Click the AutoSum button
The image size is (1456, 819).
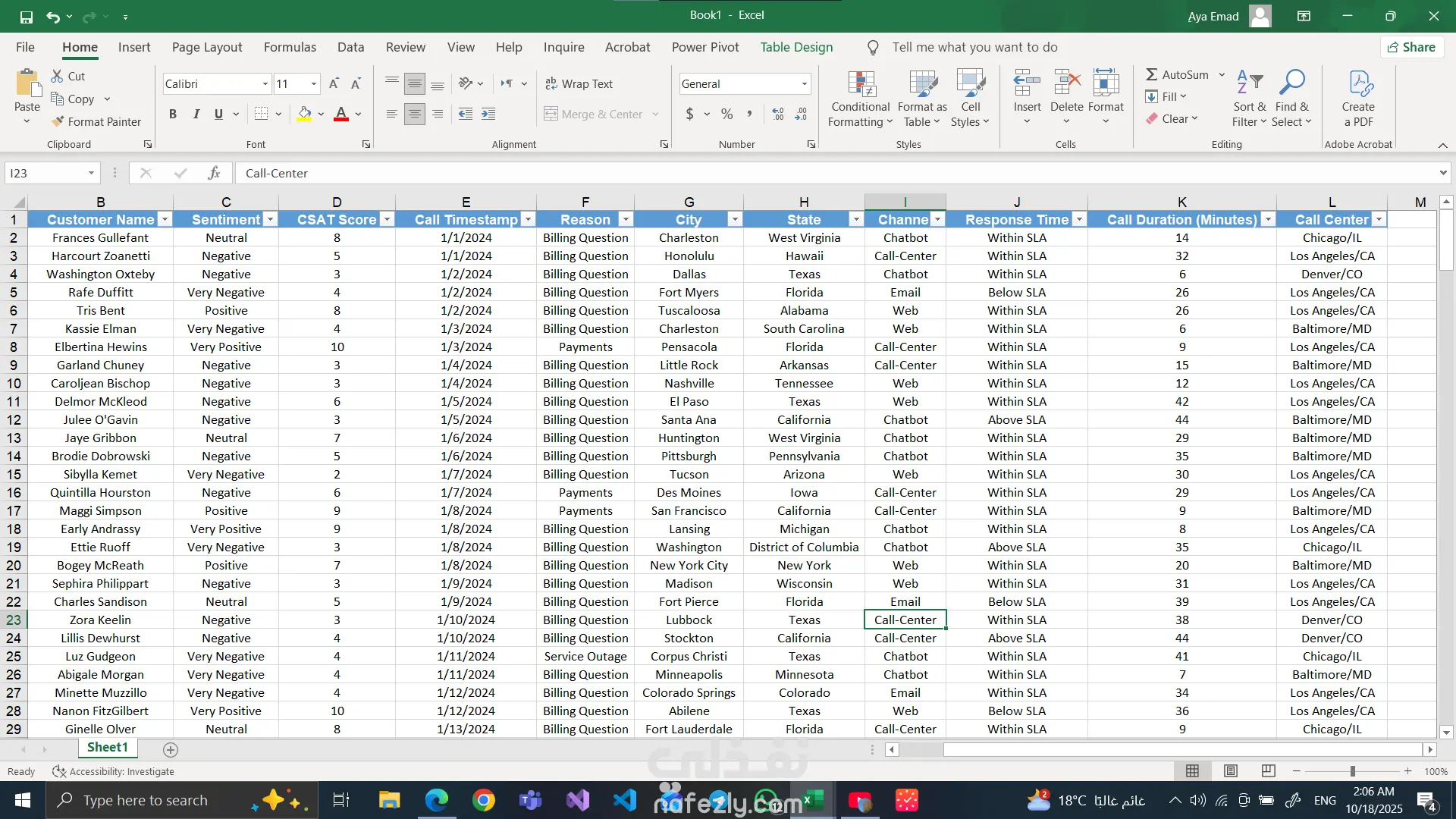coord(1177,74)
